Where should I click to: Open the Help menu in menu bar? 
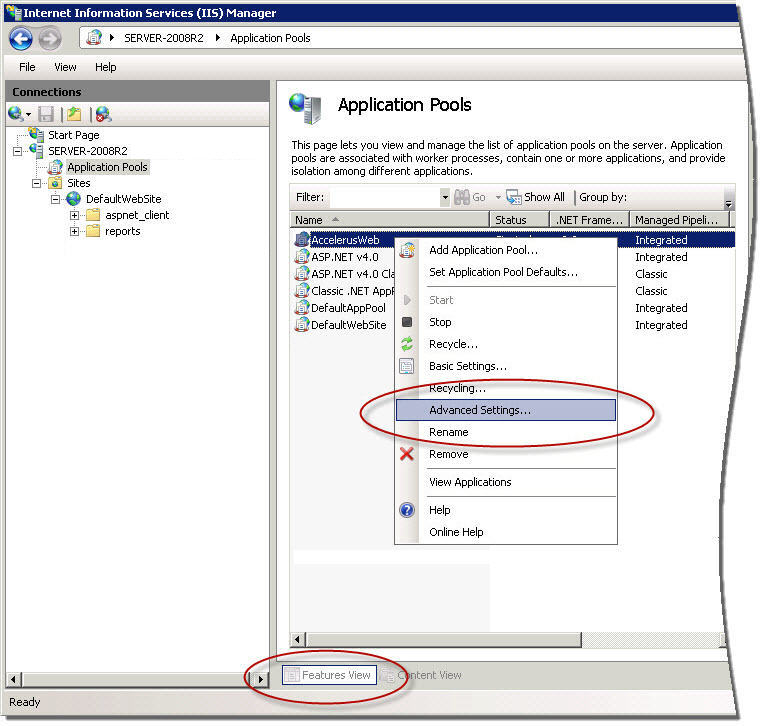pyautogui.click(x=106, y=67)
